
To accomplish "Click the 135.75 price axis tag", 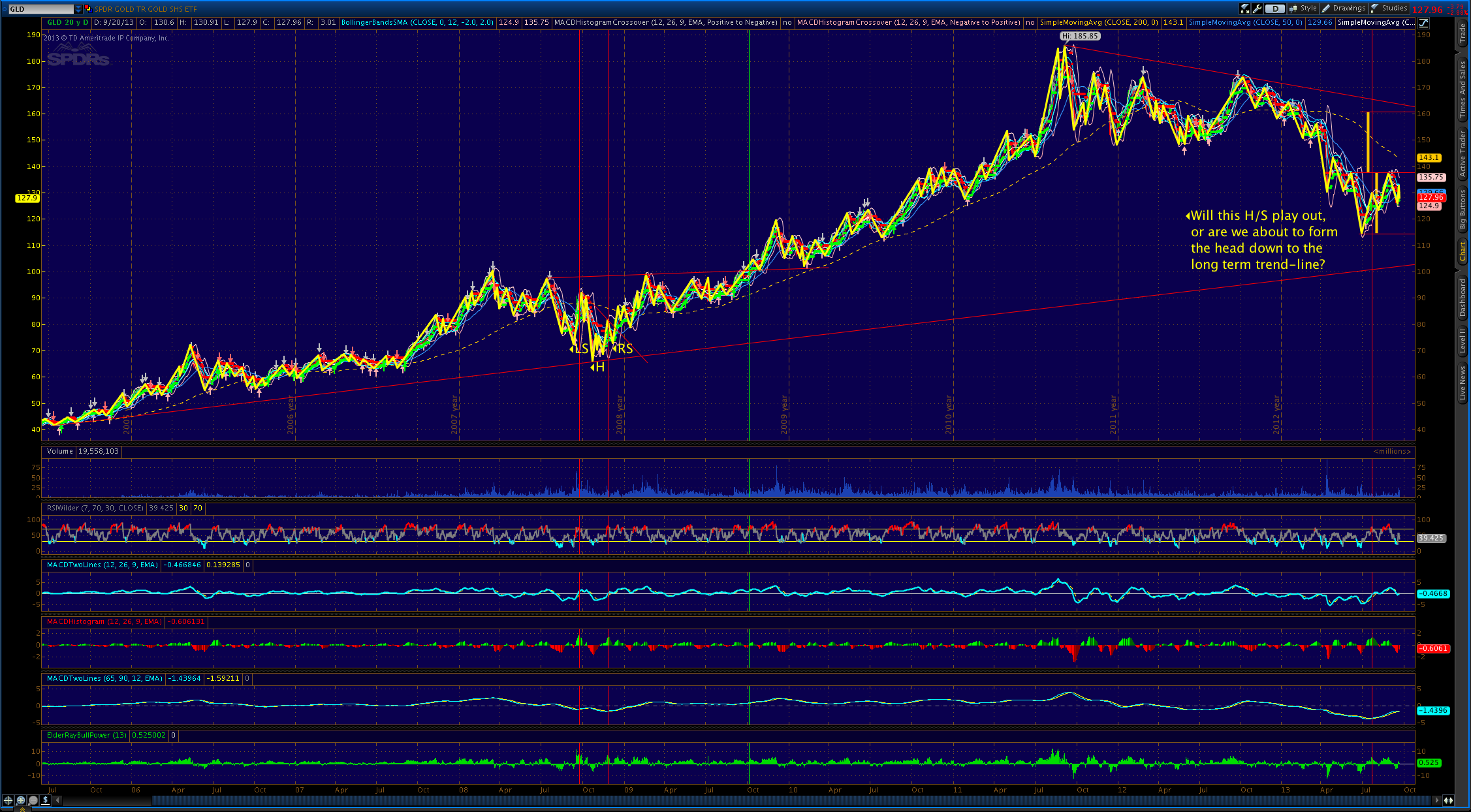I will click(1431, 177).
